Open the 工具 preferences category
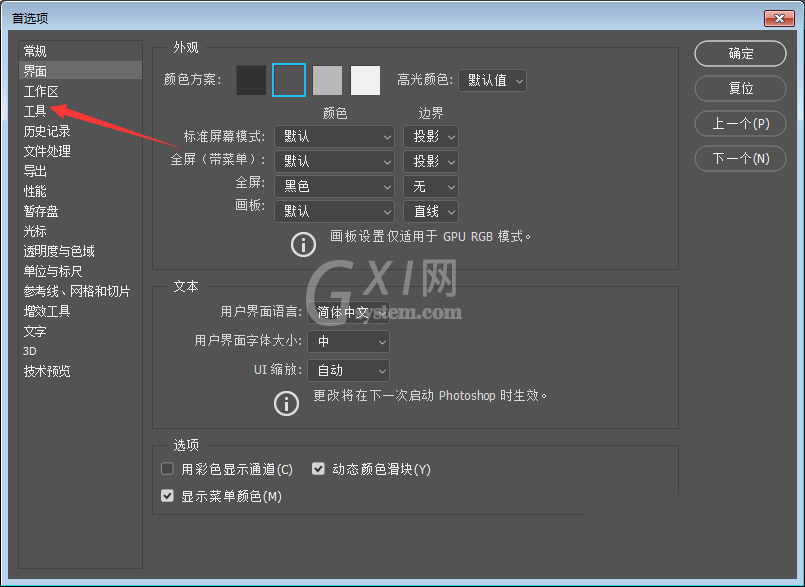Viewport: 805px width, 587px height. click(81, 111)
